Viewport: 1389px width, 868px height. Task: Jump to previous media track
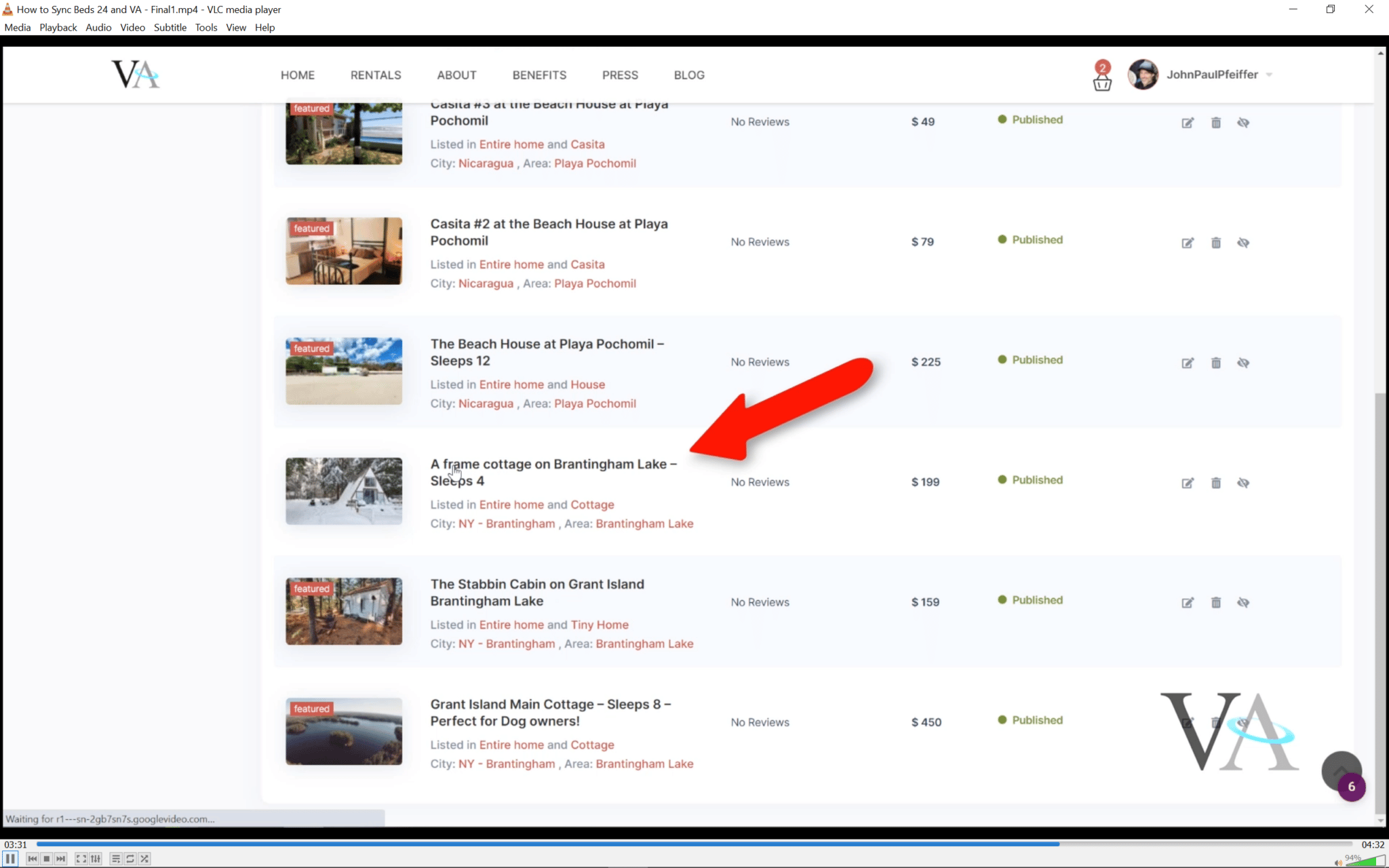pos(32,859)
